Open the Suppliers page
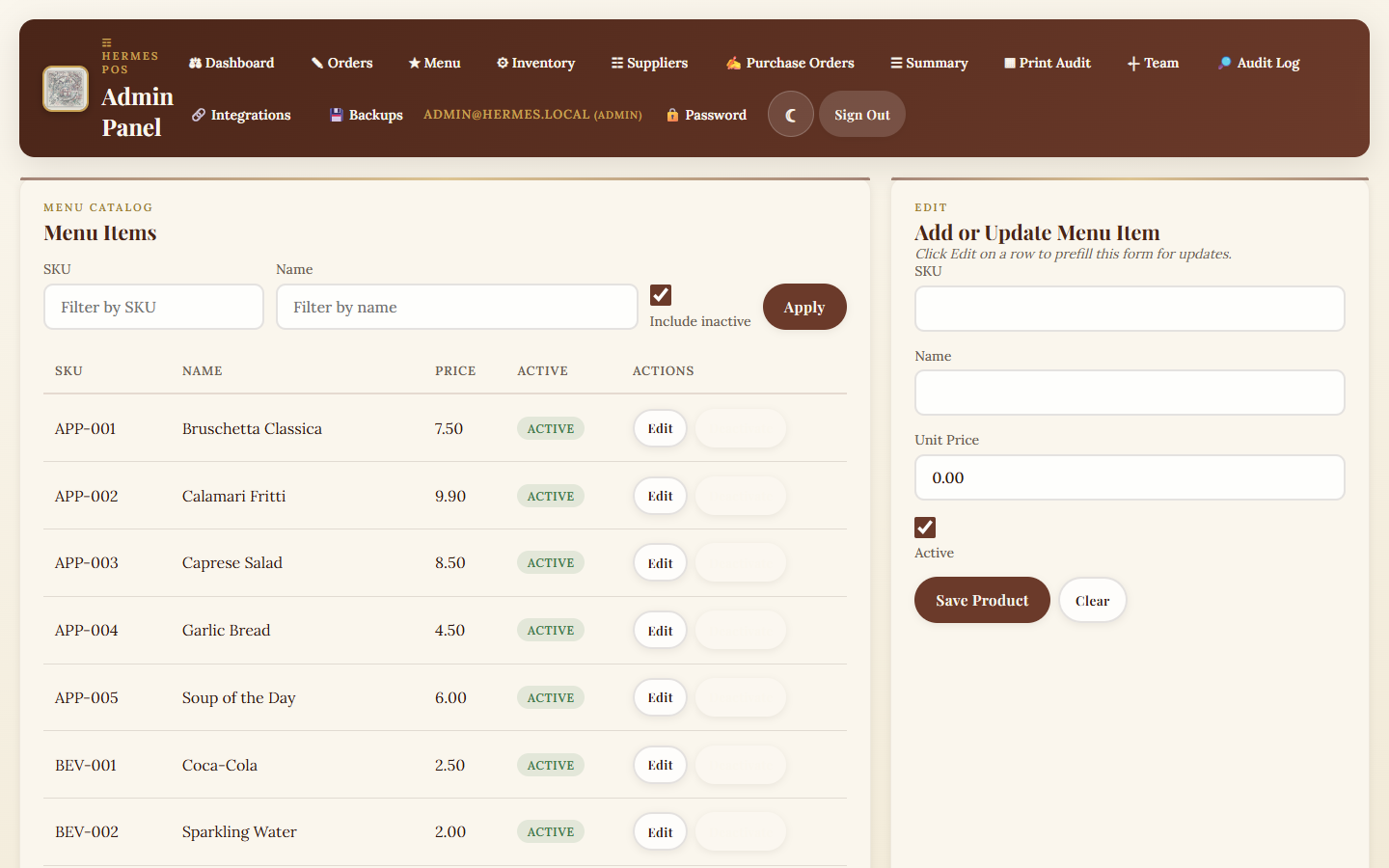The height and width of the screenshot is (868, 1389). (649, 63)
